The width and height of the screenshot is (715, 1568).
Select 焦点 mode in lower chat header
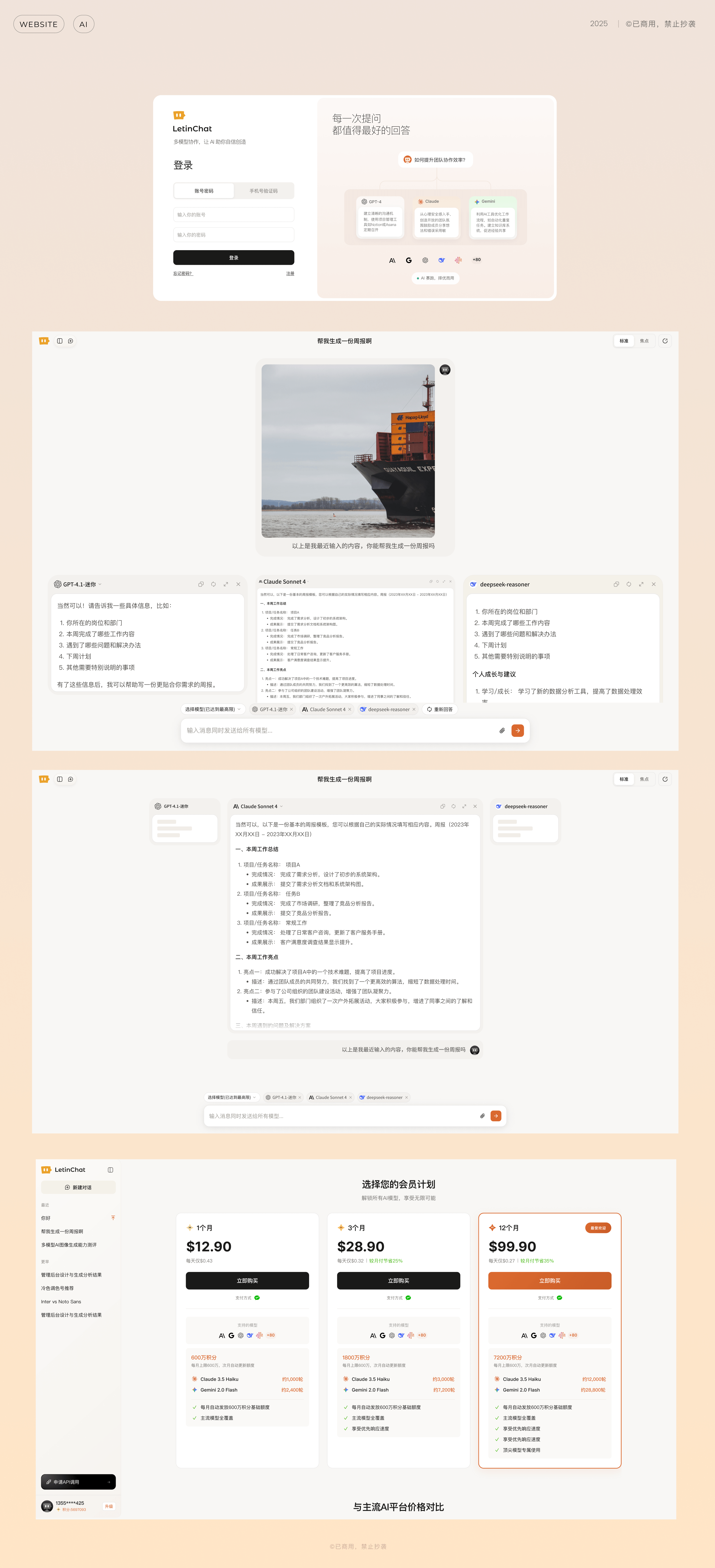(x=644, y=779)
